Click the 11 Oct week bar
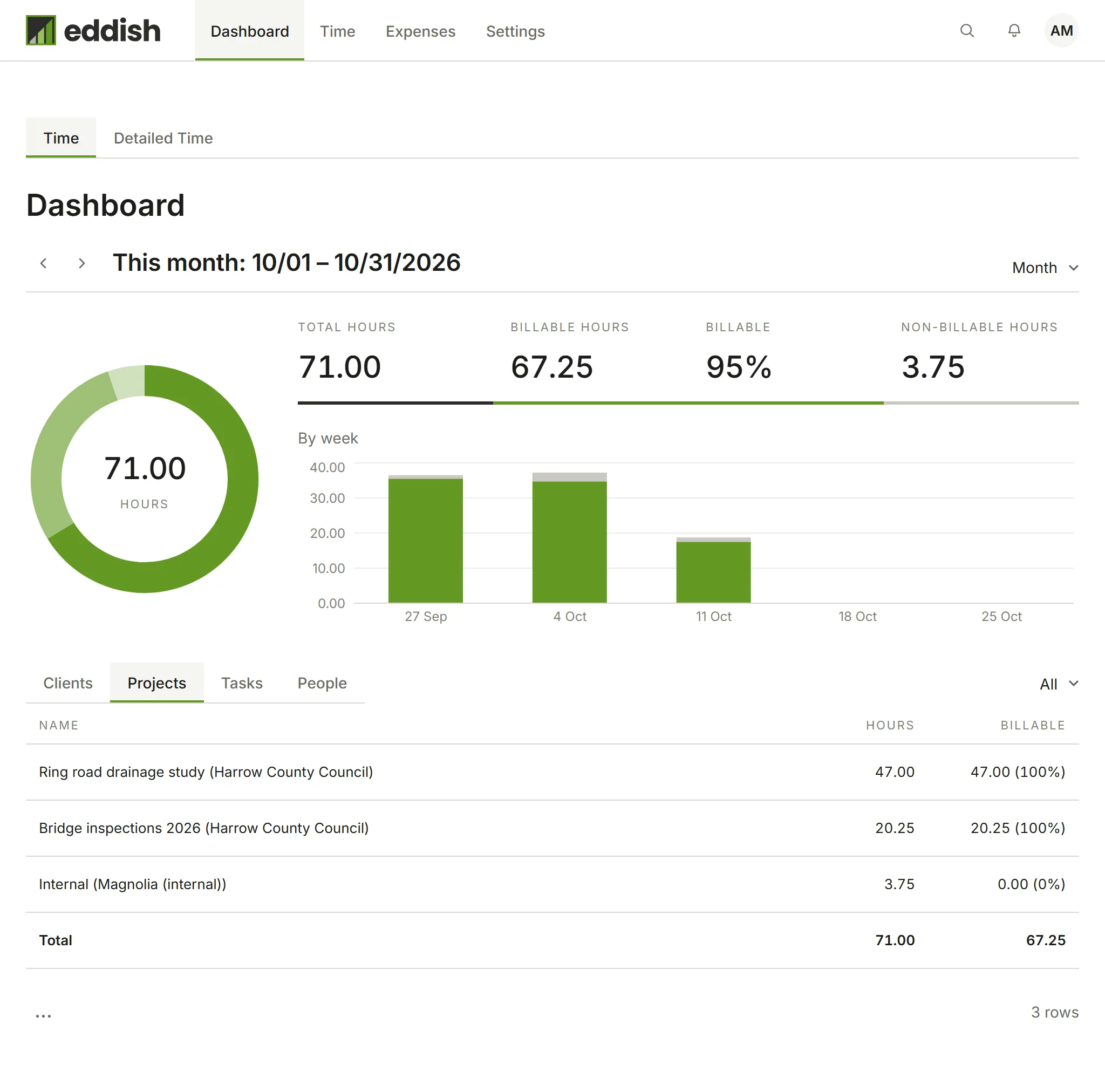 point(713,570)
